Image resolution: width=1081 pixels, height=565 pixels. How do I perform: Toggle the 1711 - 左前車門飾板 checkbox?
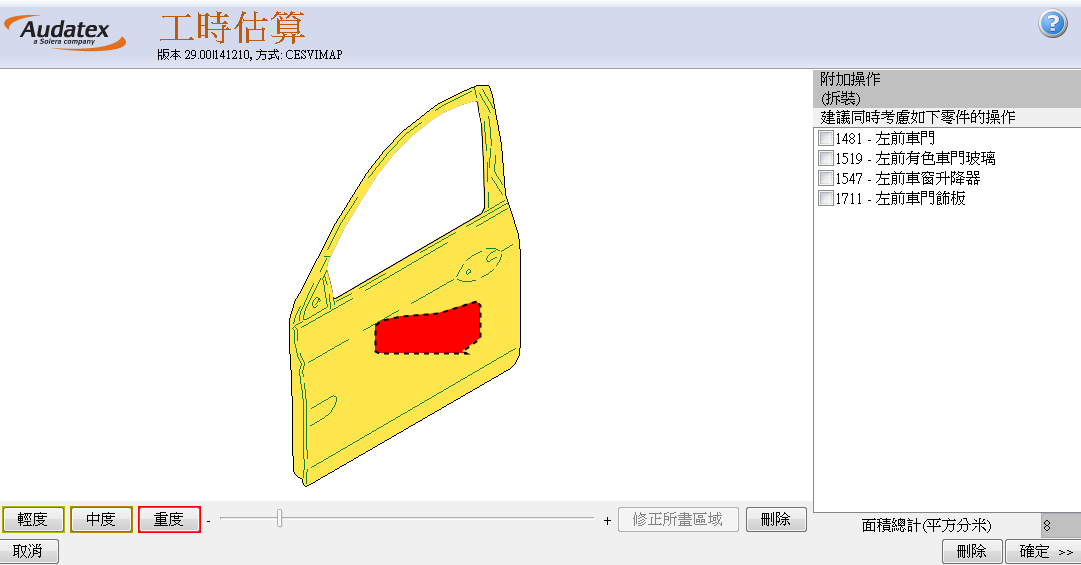click(826, 198)
